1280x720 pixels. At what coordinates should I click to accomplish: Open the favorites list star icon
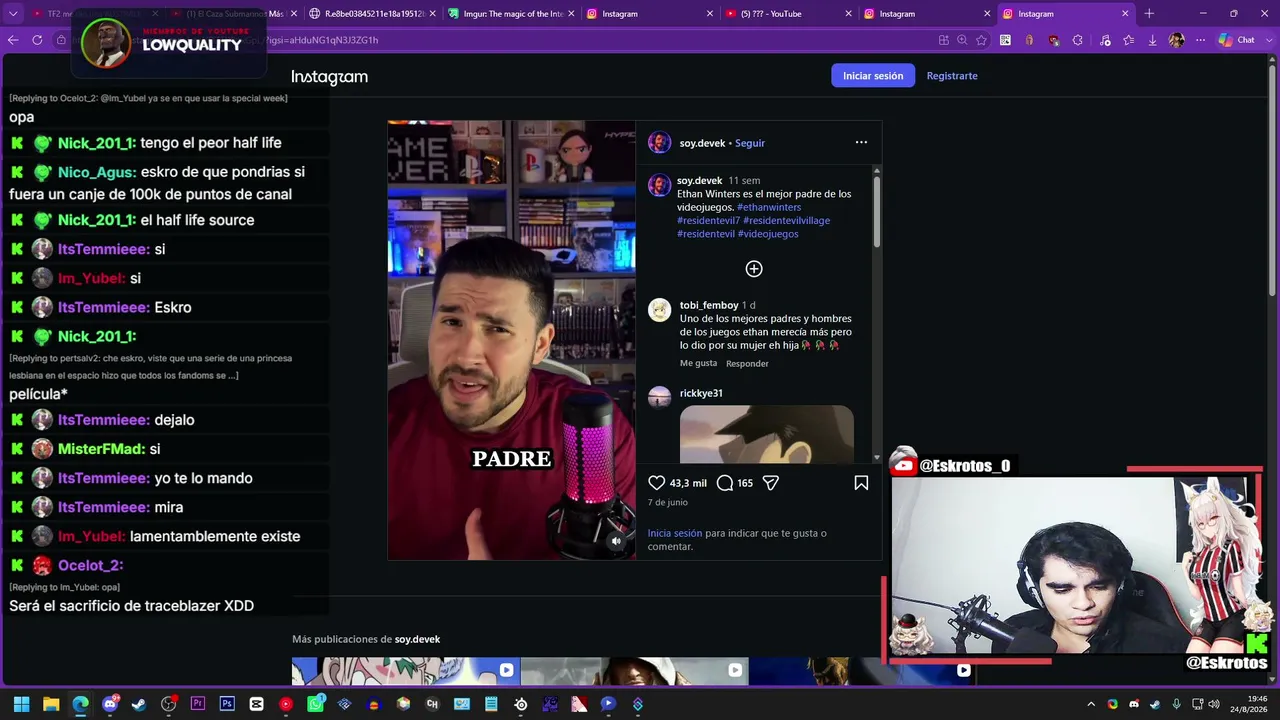pyautogui.click(x=1129, y=40)
